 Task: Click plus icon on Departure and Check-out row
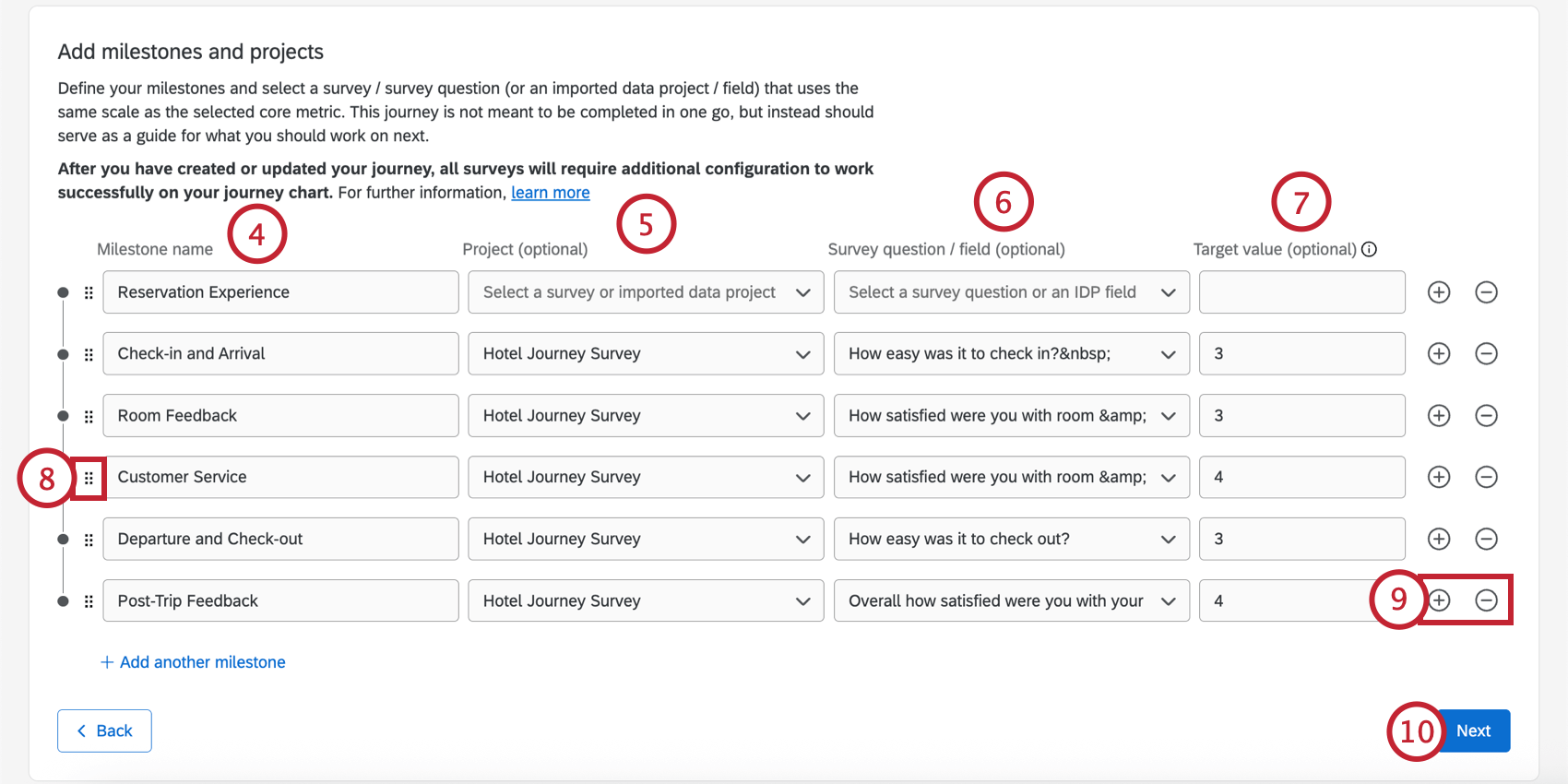(1439, 539)
